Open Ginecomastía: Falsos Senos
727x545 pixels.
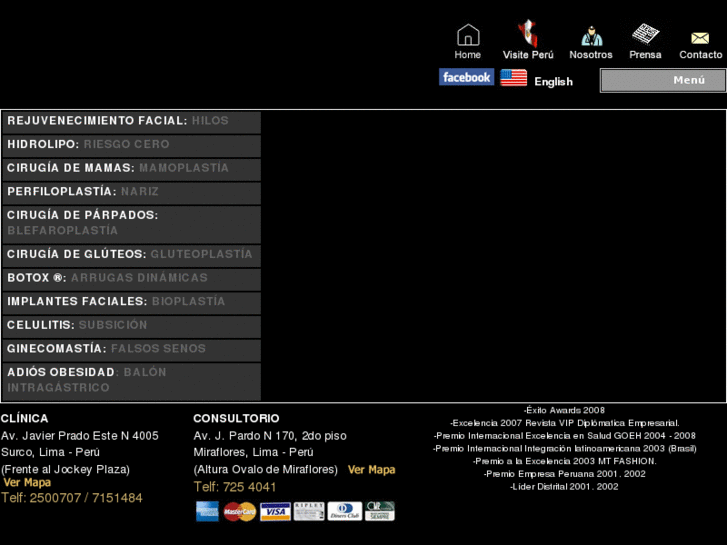pos(132,350)
